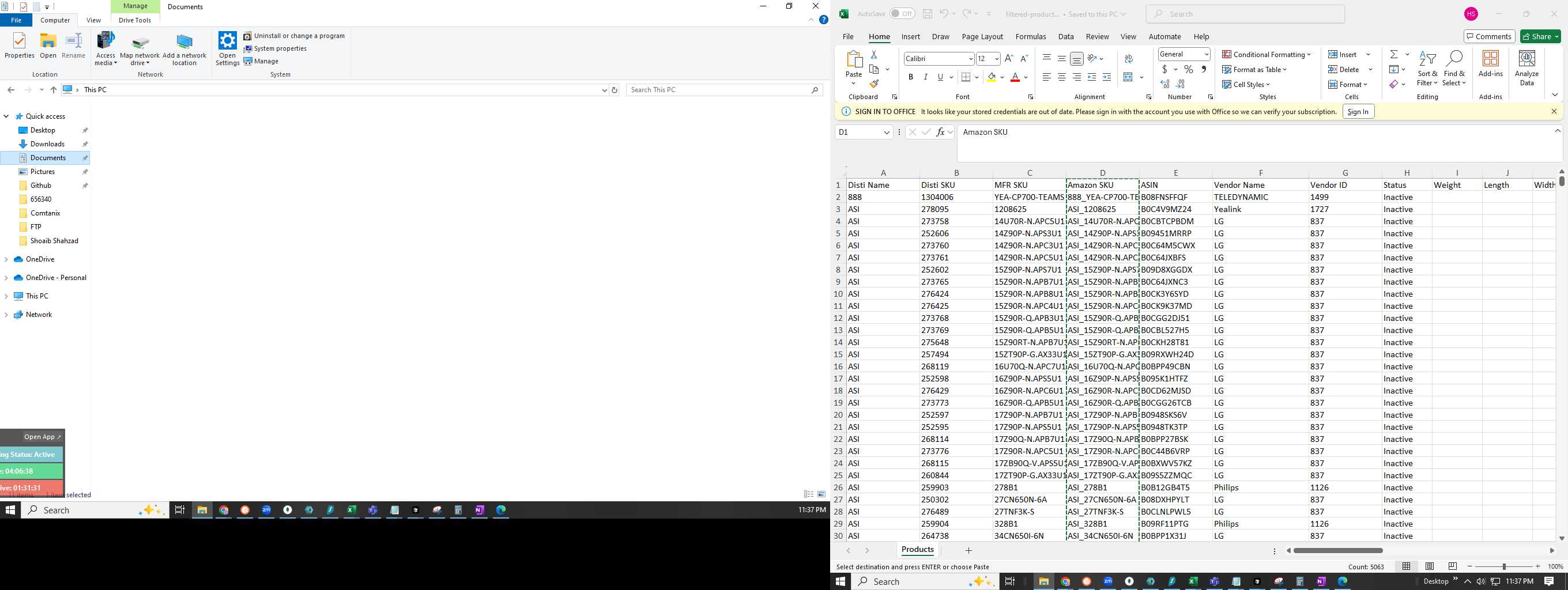Apply Comma Style number format
Viewport: 1568px width, 590px height.
1204,69
